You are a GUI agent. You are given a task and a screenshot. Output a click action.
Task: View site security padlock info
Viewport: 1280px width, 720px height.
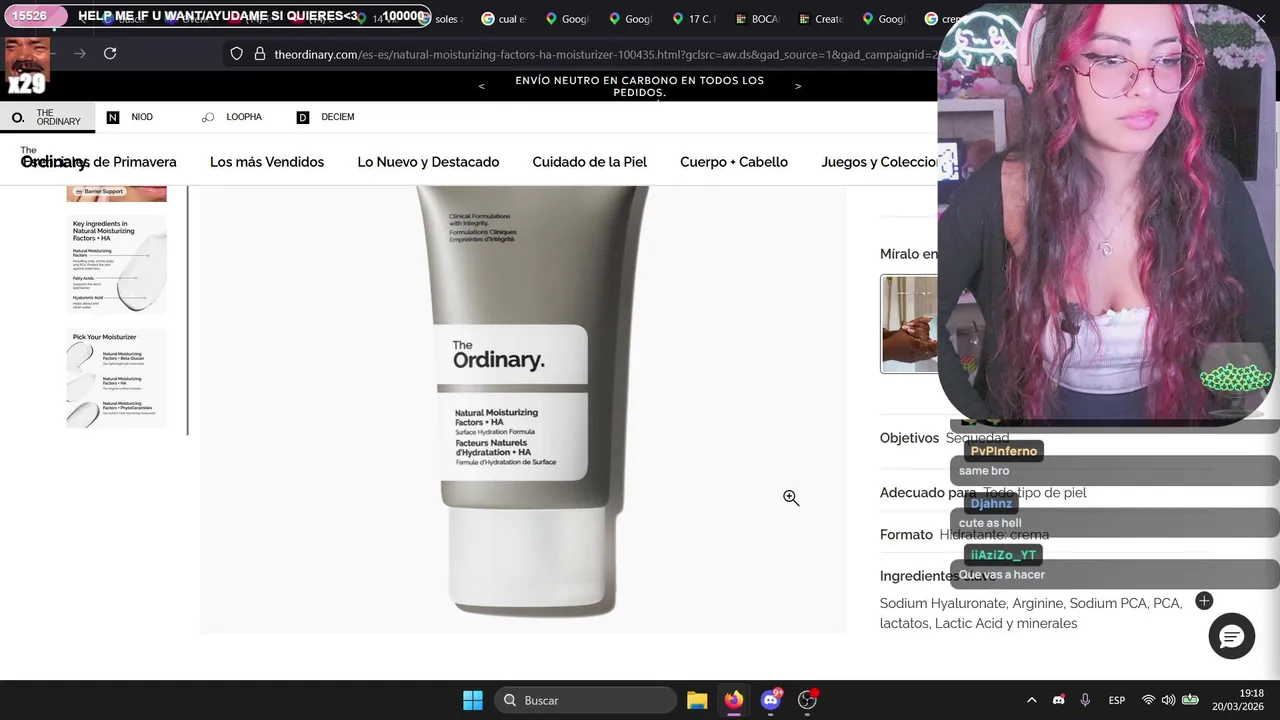point(260,54)
